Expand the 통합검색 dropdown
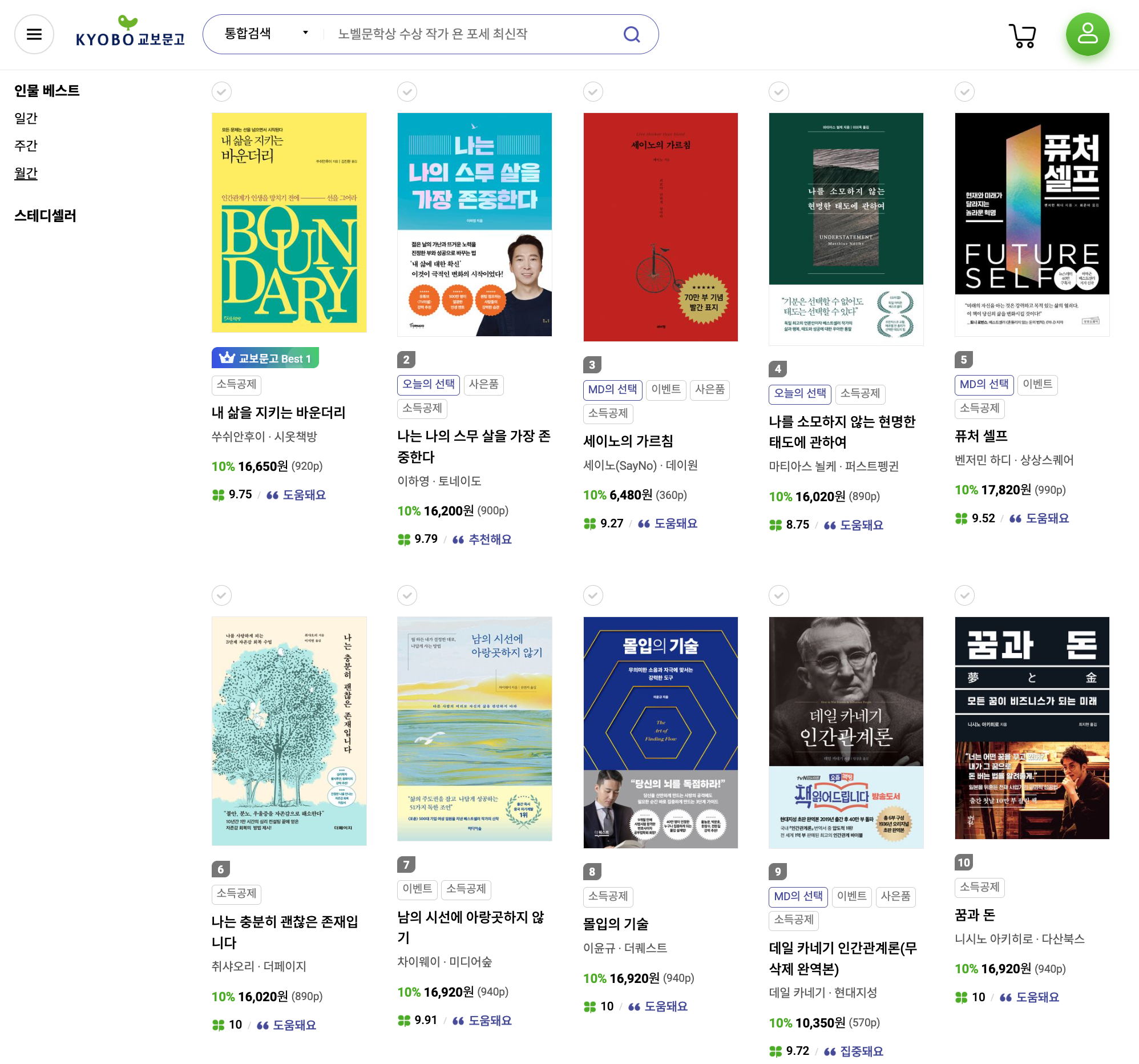This screenshot has height=1064, width=1139. (266, 33)
